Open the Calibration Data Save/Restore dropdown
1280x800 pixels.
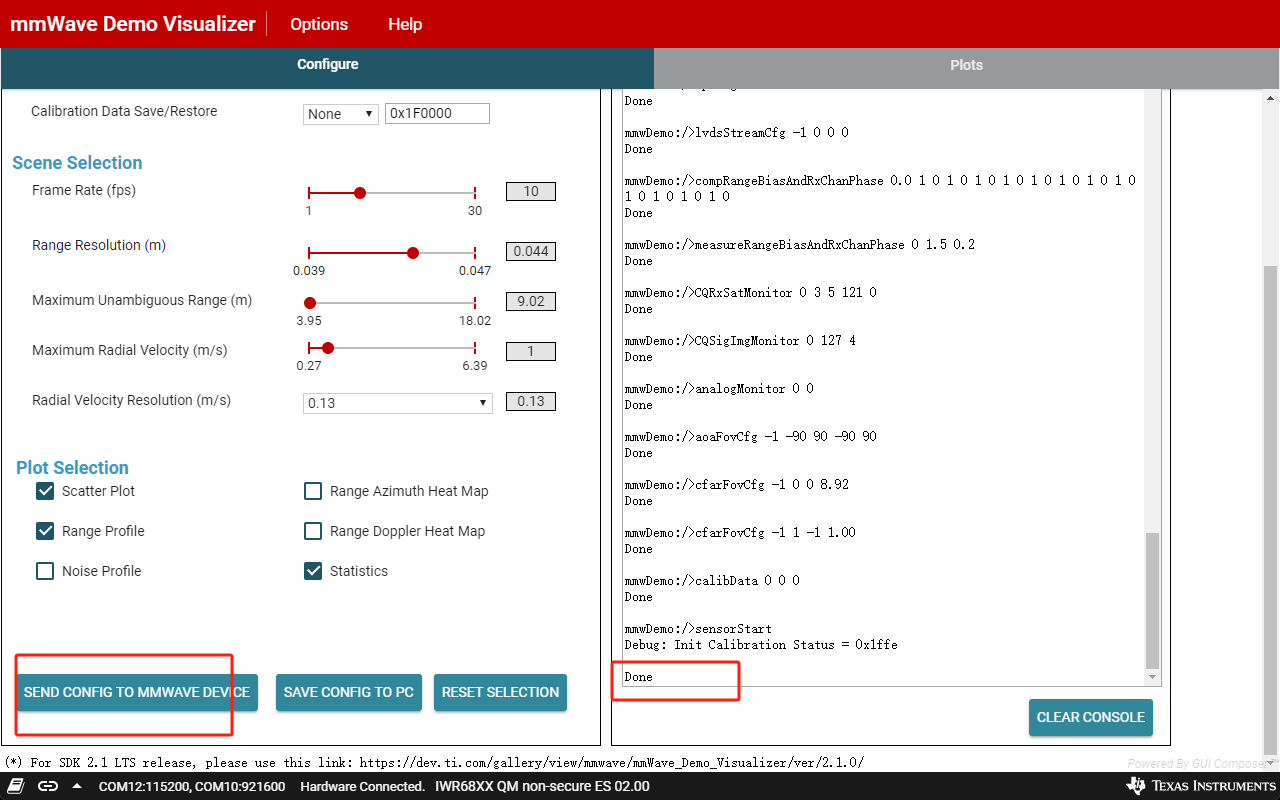[x=340, y=113]
